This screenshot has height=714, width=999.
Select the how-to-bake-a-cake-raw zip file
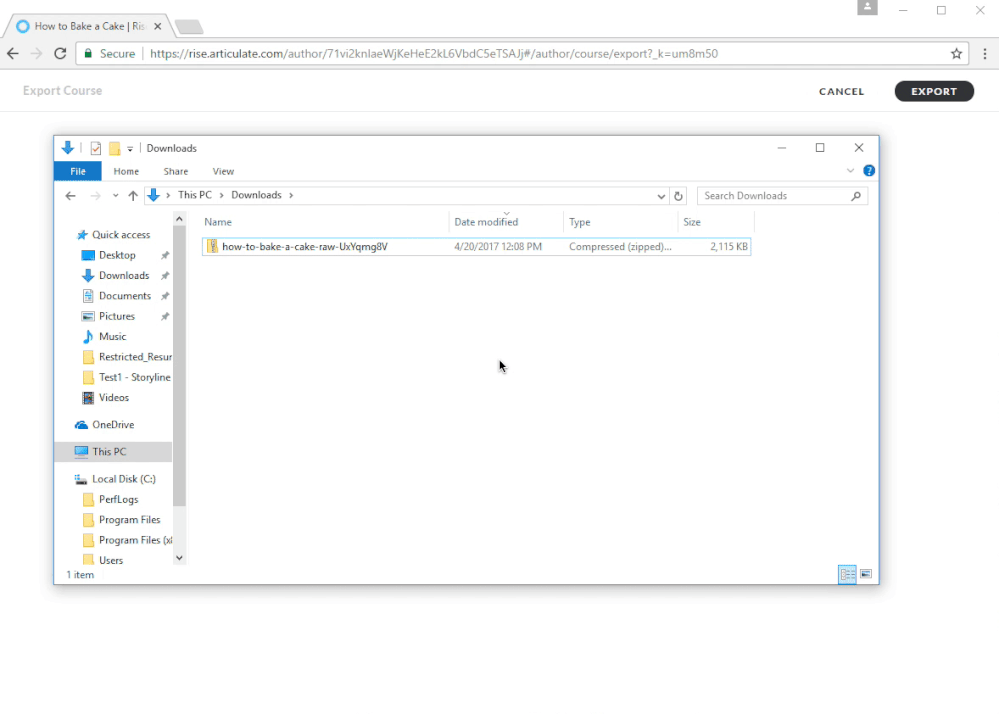point(304,246)
